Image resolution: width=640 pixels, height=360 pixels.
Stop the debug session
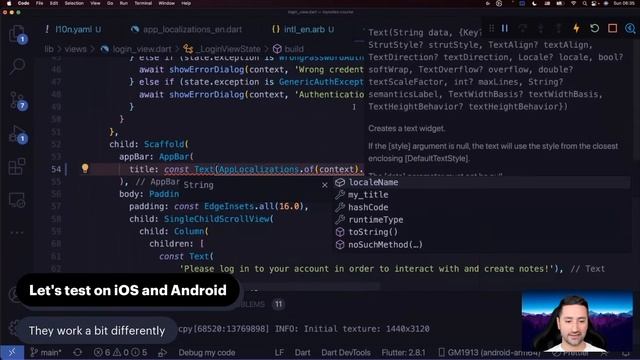(612, 28)
